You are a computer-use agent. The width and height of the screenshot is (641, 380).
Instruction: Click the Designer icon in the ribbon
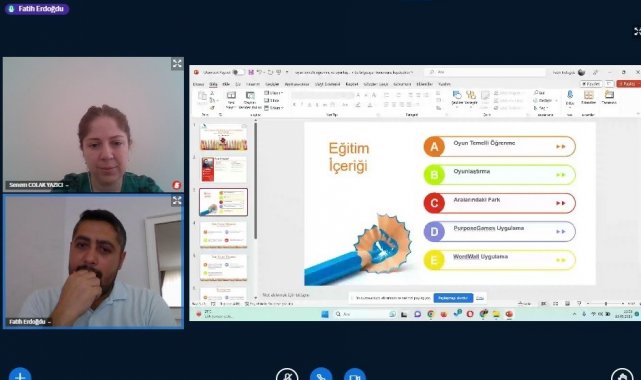tap(609, 98)
